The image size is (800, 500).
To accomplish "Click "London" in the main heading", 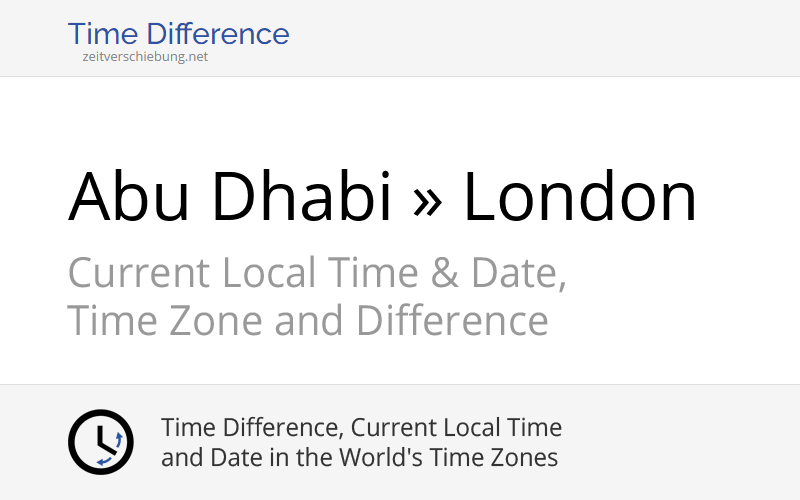I will tap(579, 197).
